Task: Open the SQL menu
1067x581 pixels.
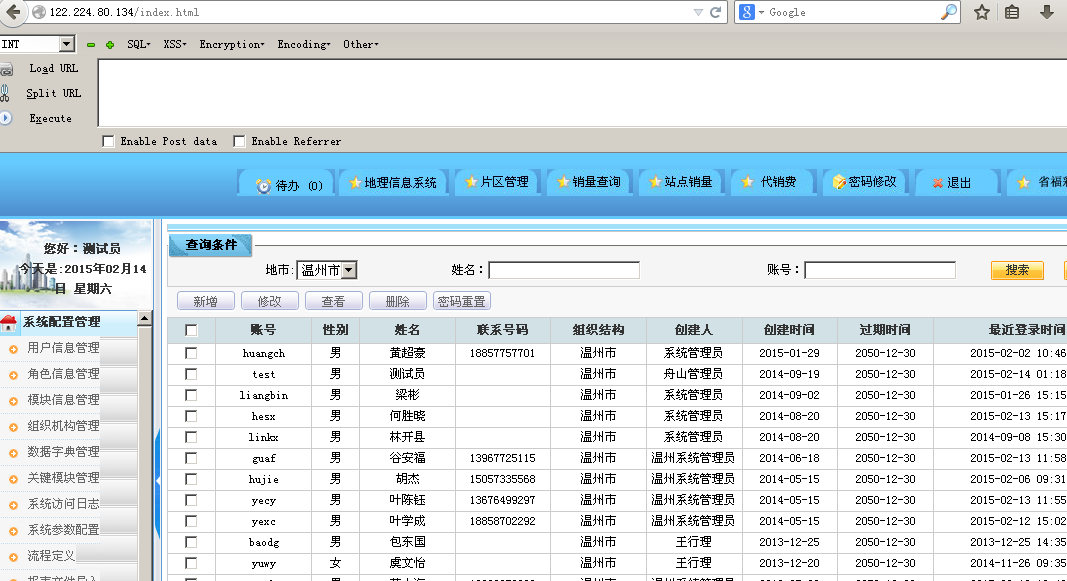Action: [x=138, y=44]
